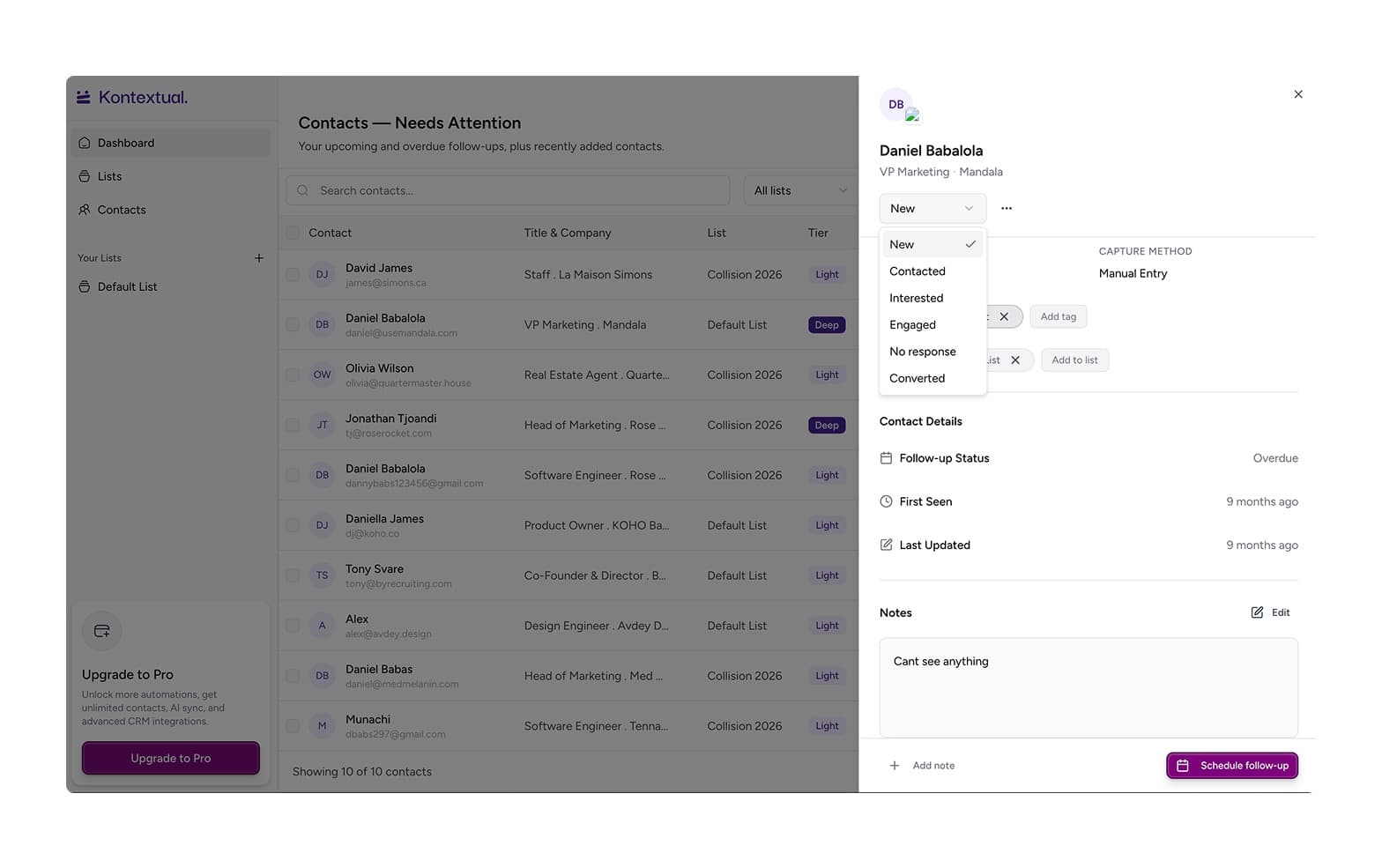
Task: Check the David James row checkbox
Action: (293, 275)
